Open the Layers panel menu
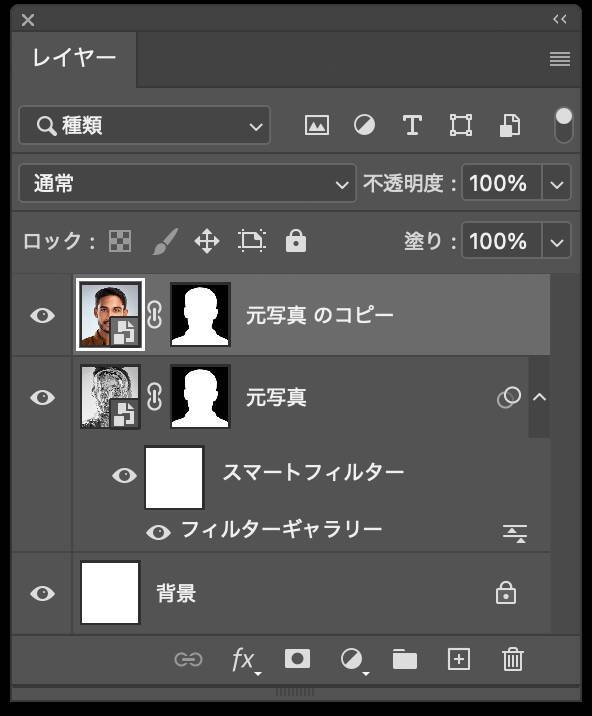The image size is (592, 716). tap(560, 59)
